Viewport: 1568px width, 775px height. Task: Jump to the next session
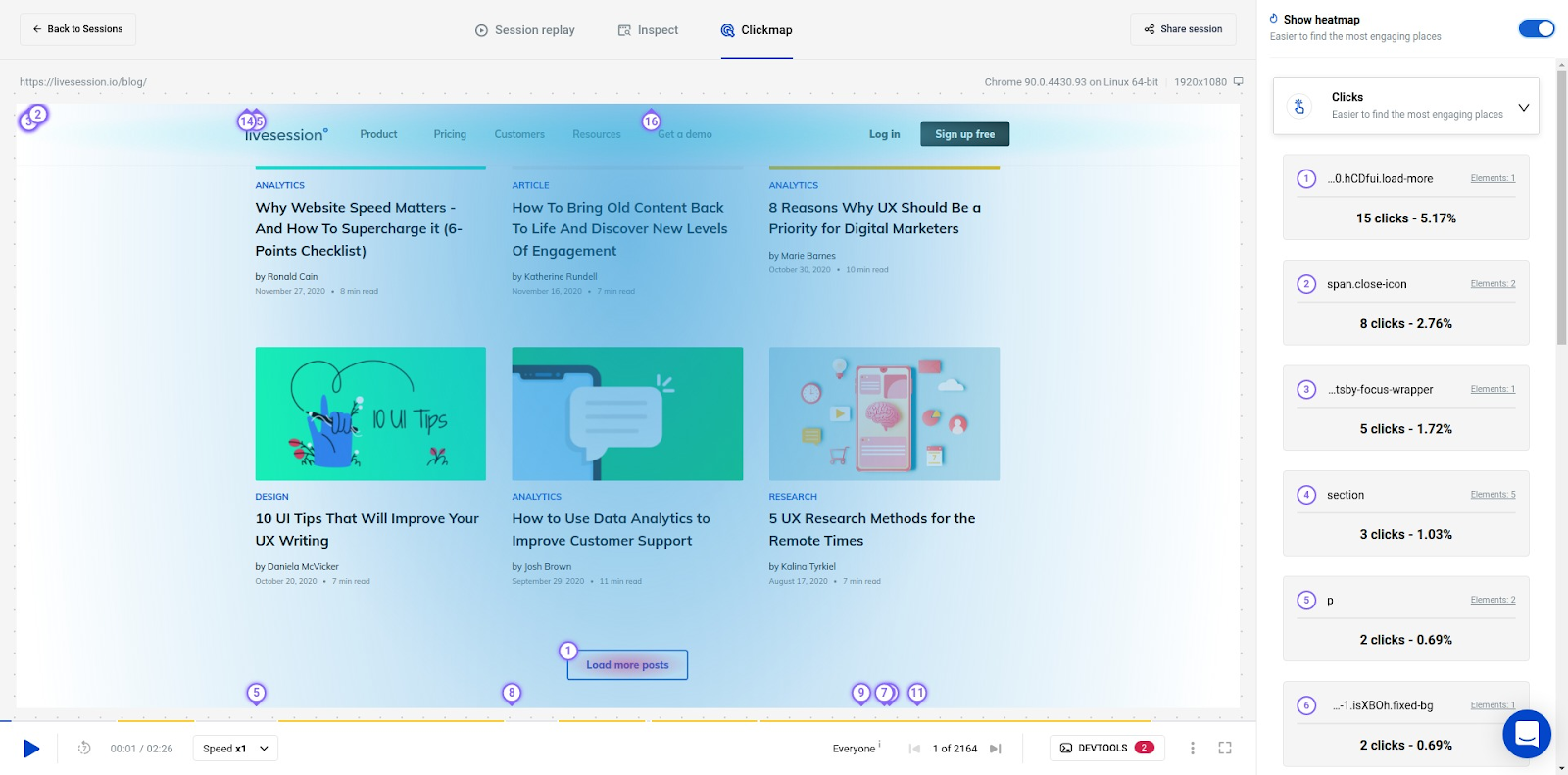point(996,749)
